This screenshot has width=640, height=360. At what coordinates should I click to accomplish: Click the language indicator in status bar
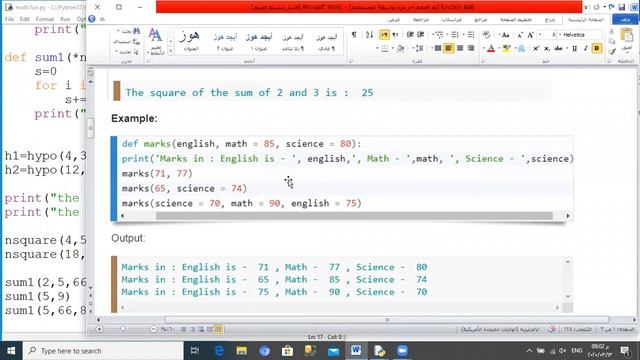coord(501,329)
